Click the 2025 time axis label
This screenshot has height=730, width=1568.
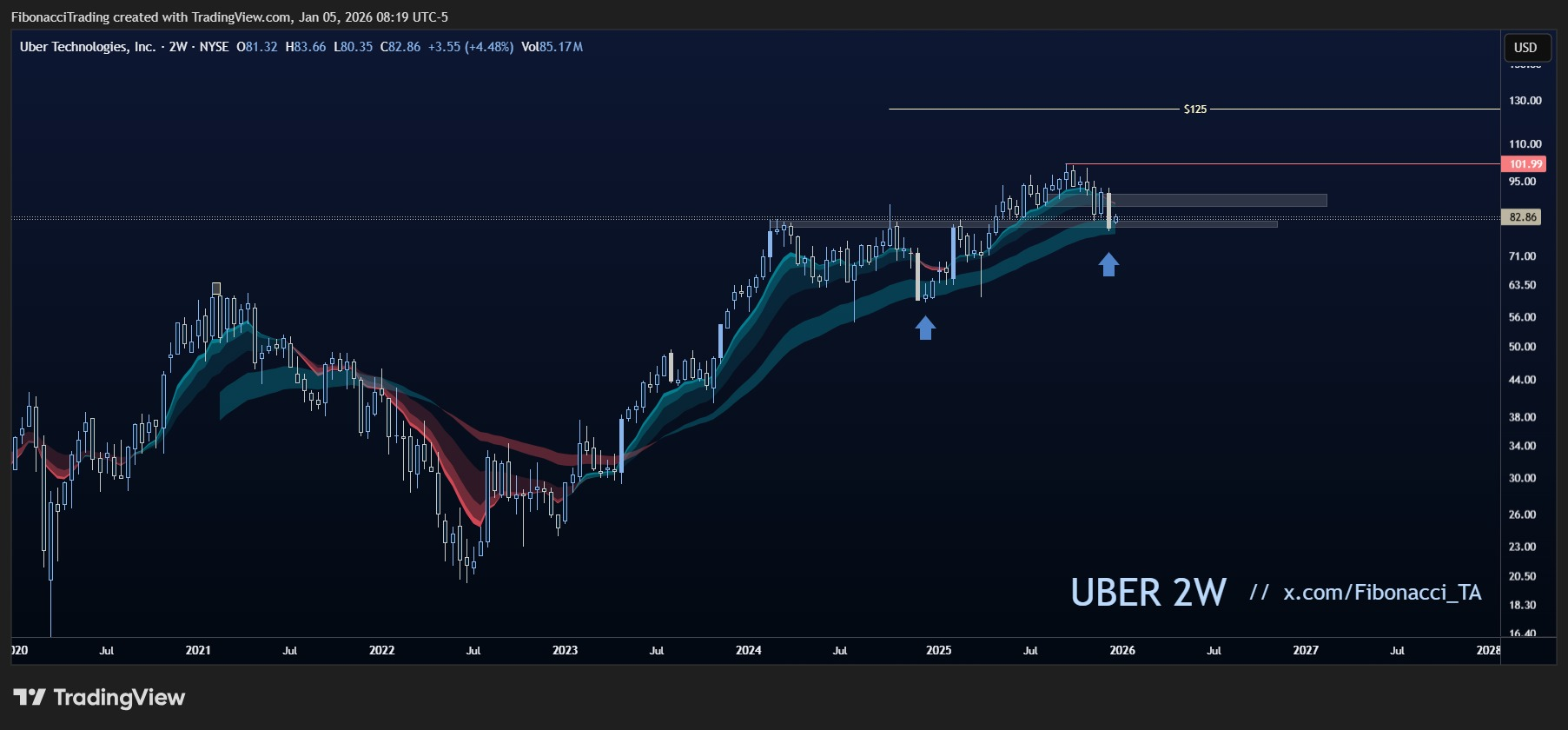point(938,650)
